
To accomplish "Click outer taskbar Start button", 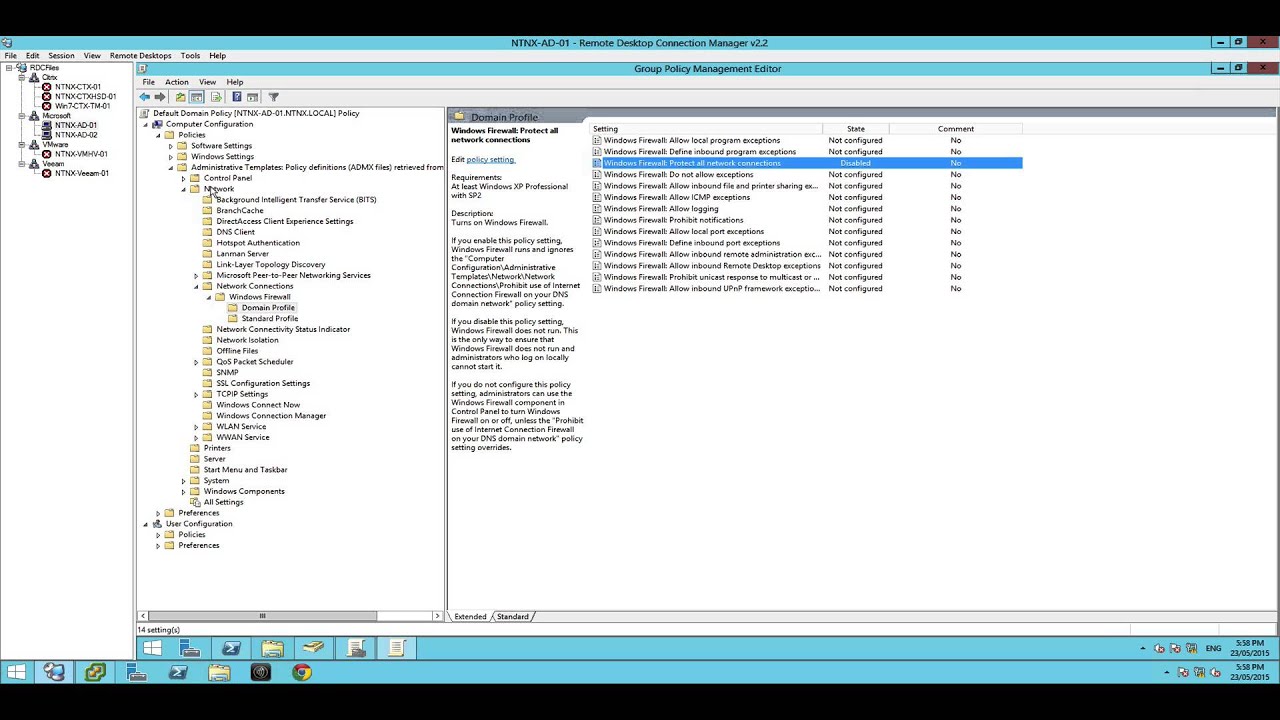I will [16, 672].
